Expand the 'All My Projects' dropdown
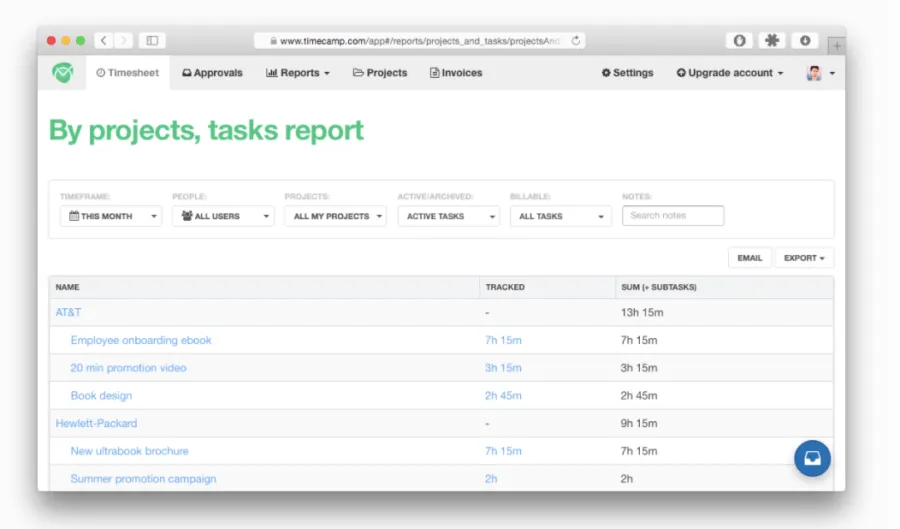This screenshot has width=900, height=529. click(x=335, y=216)
